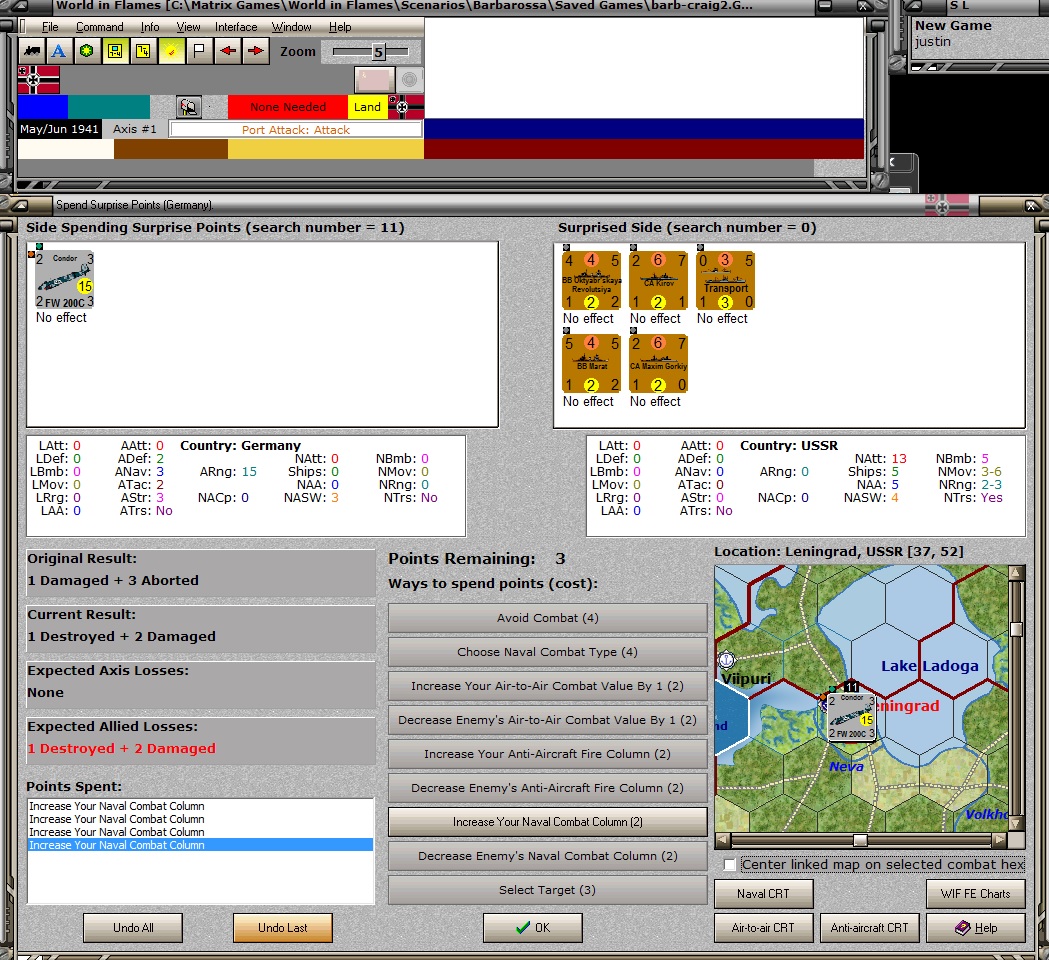Click the train icon in the toolbar

pos(31,51)
